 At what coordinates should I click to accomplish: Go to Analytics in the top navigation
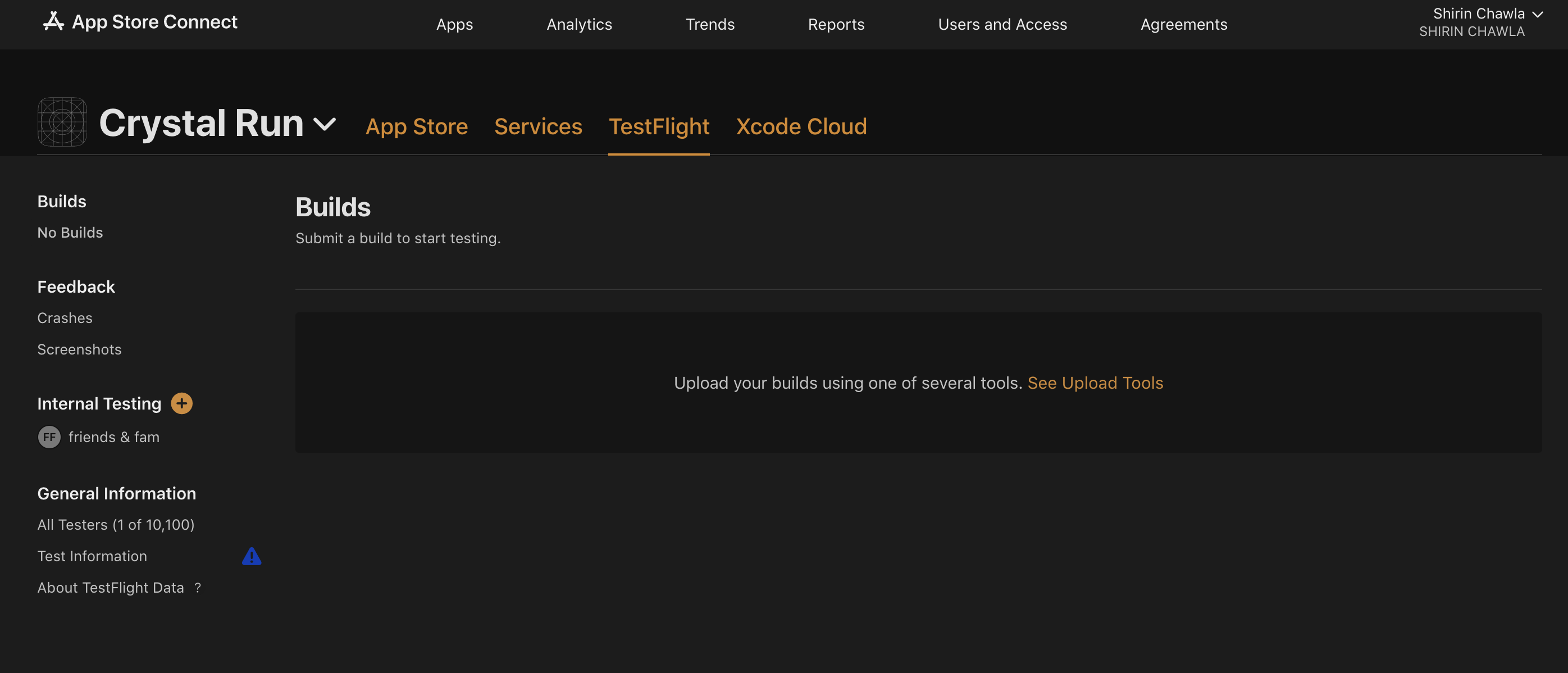(579, 24)
